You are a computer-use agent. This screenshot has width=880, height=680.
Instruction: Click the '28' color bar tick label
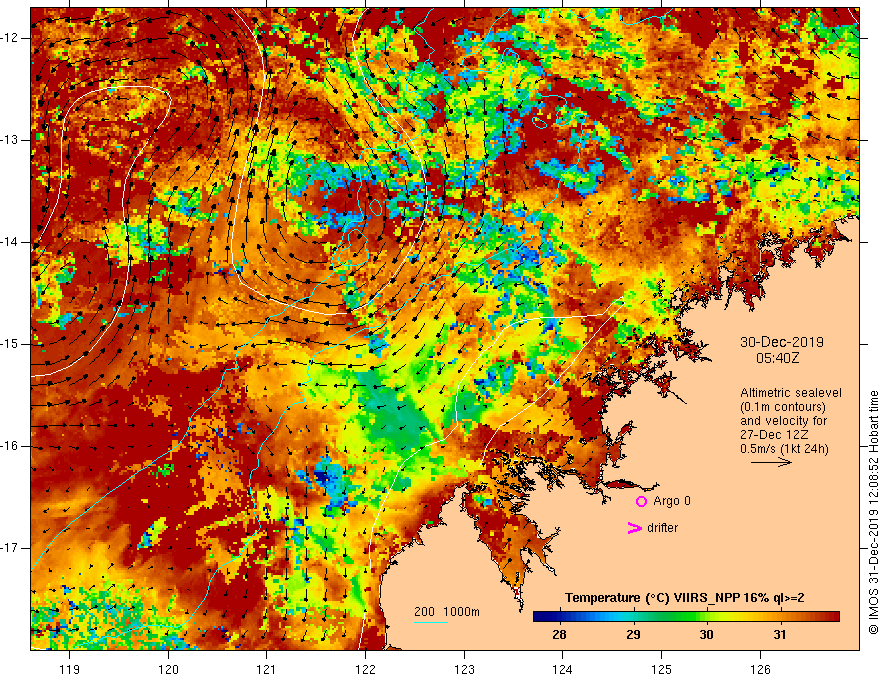(559, 635)
